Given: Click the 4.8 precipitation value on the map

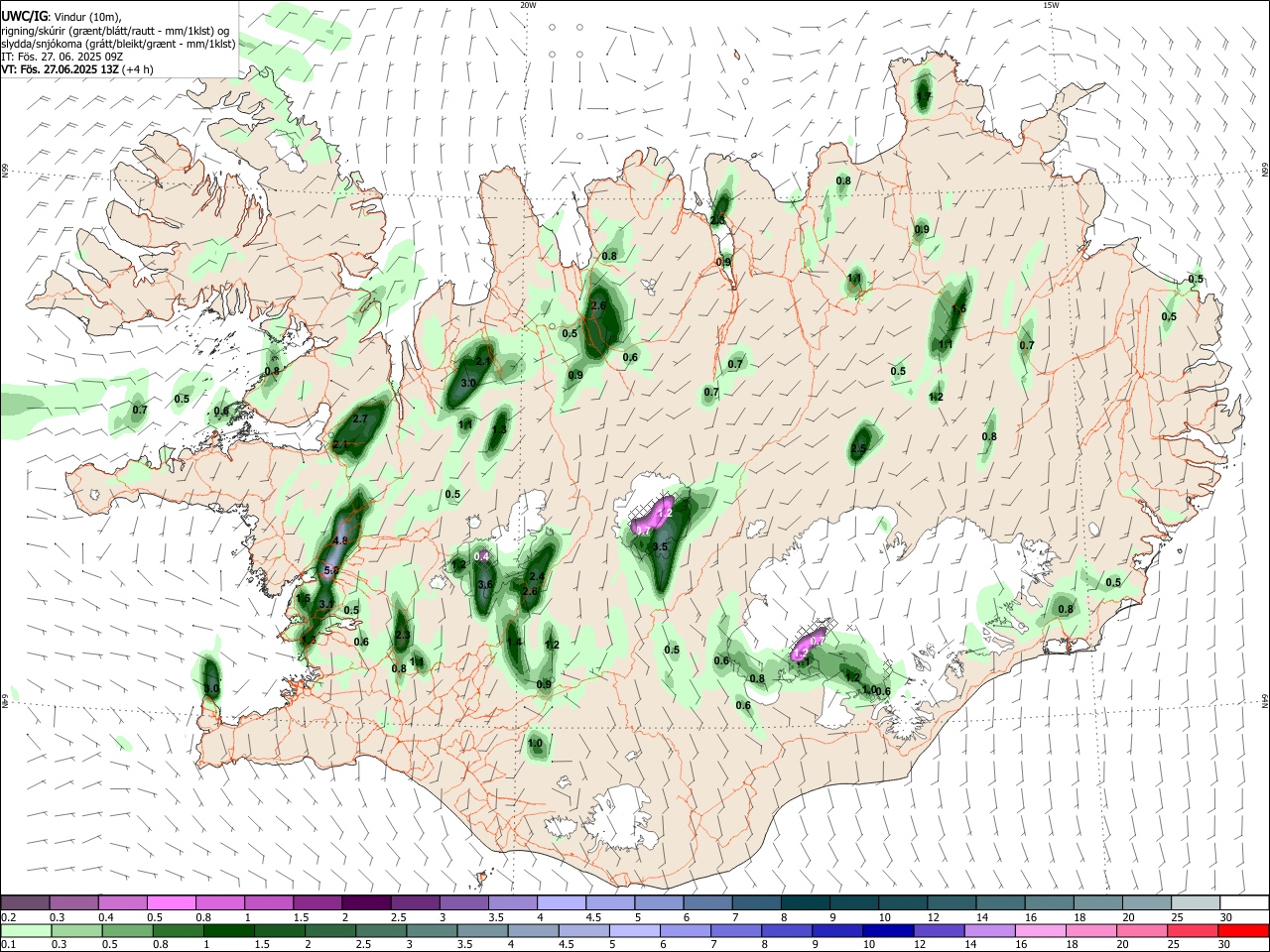Looking at the screenshot, I should point(340,540).
